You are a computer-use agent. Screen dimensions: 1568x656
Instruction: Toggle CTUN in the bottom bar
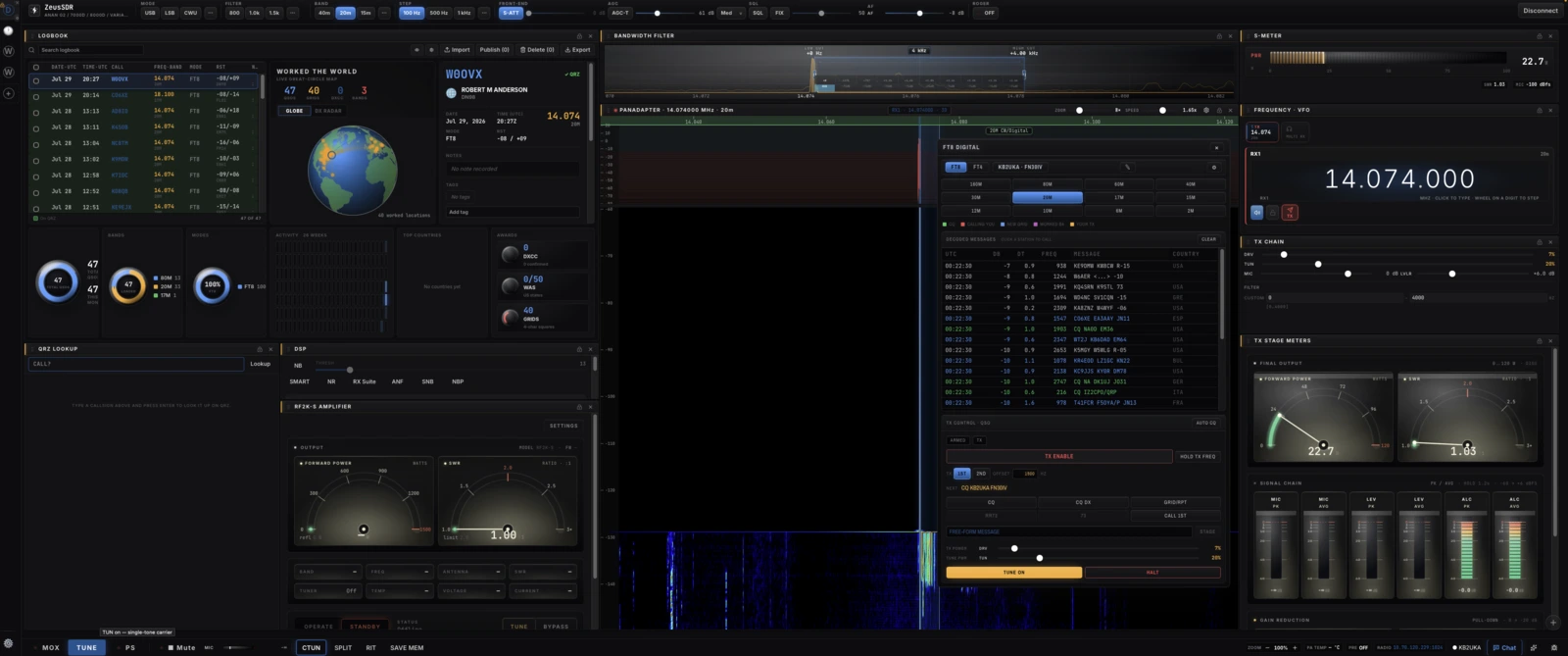pyautogui.click(x=311, y=647)
